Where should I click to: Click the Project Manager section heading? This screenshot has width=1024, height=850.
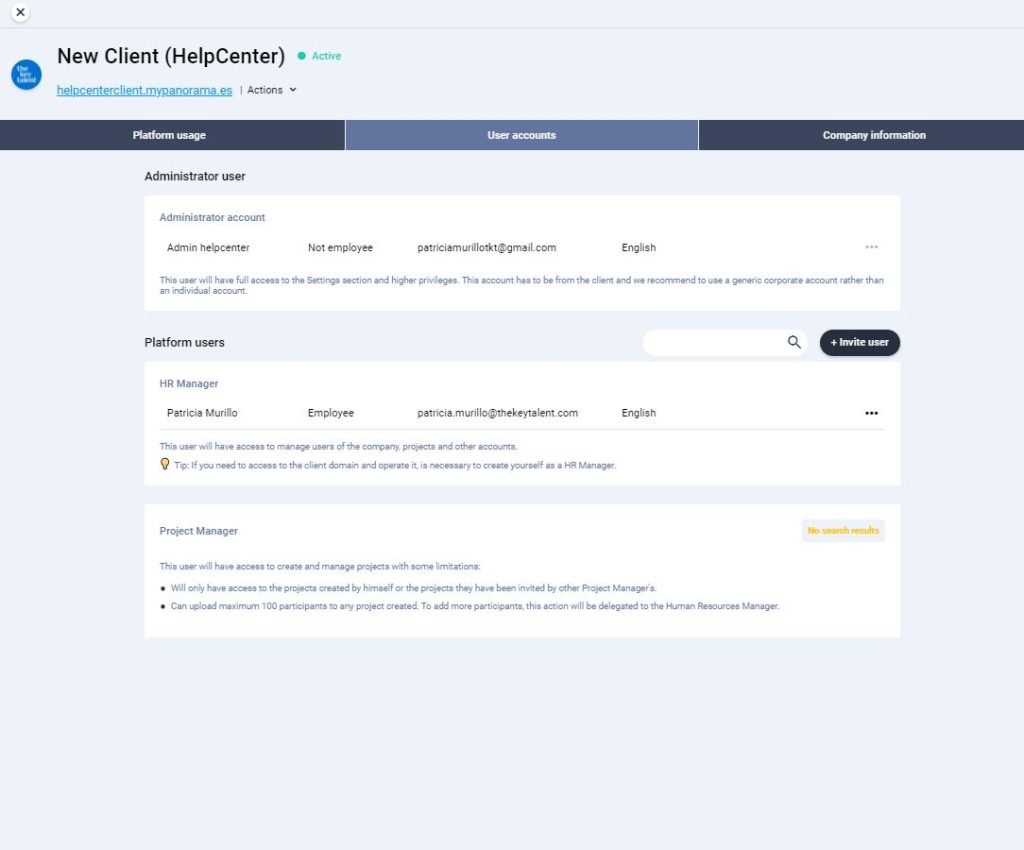198,531
